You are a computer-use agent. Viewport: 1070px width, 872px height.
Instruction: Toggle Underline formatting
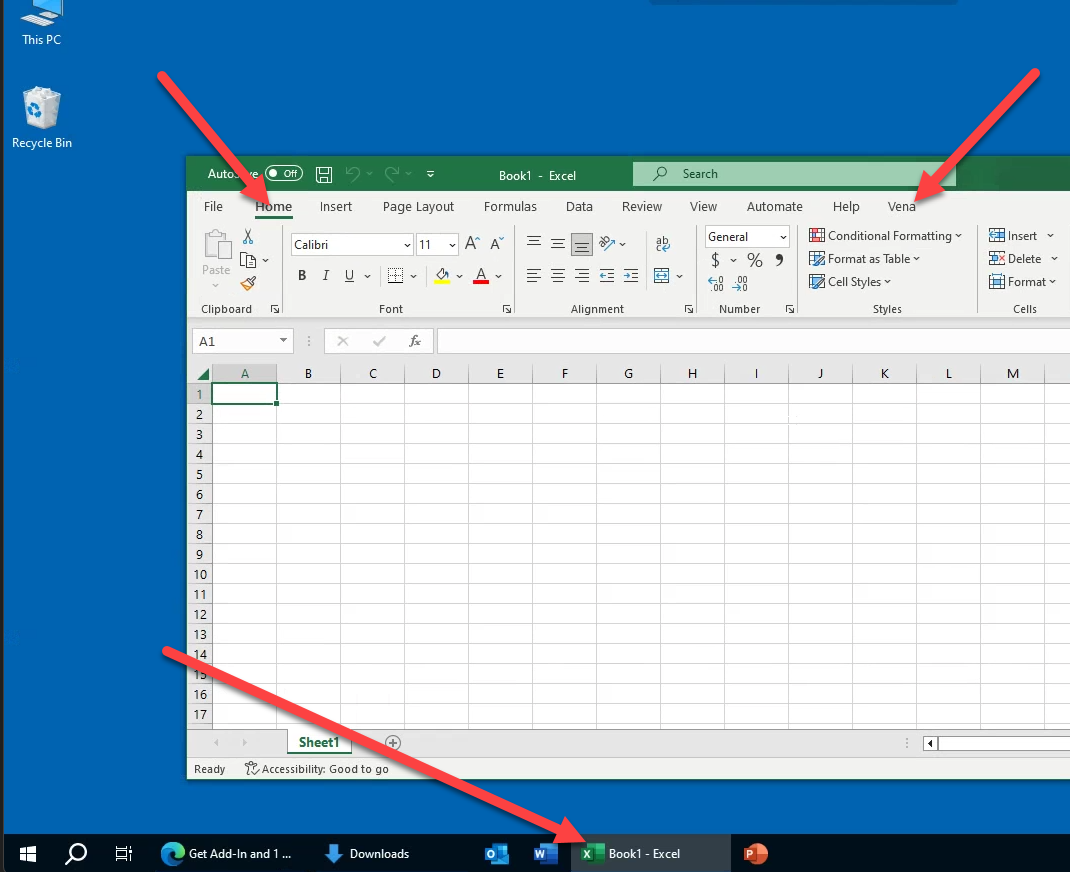349,276
